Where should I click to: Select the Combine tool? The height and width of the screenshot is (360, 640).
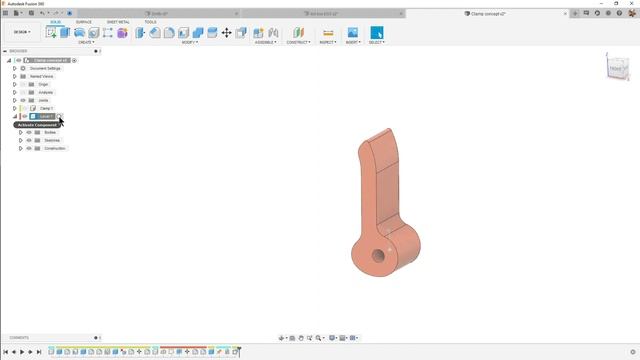click(198, 33)
